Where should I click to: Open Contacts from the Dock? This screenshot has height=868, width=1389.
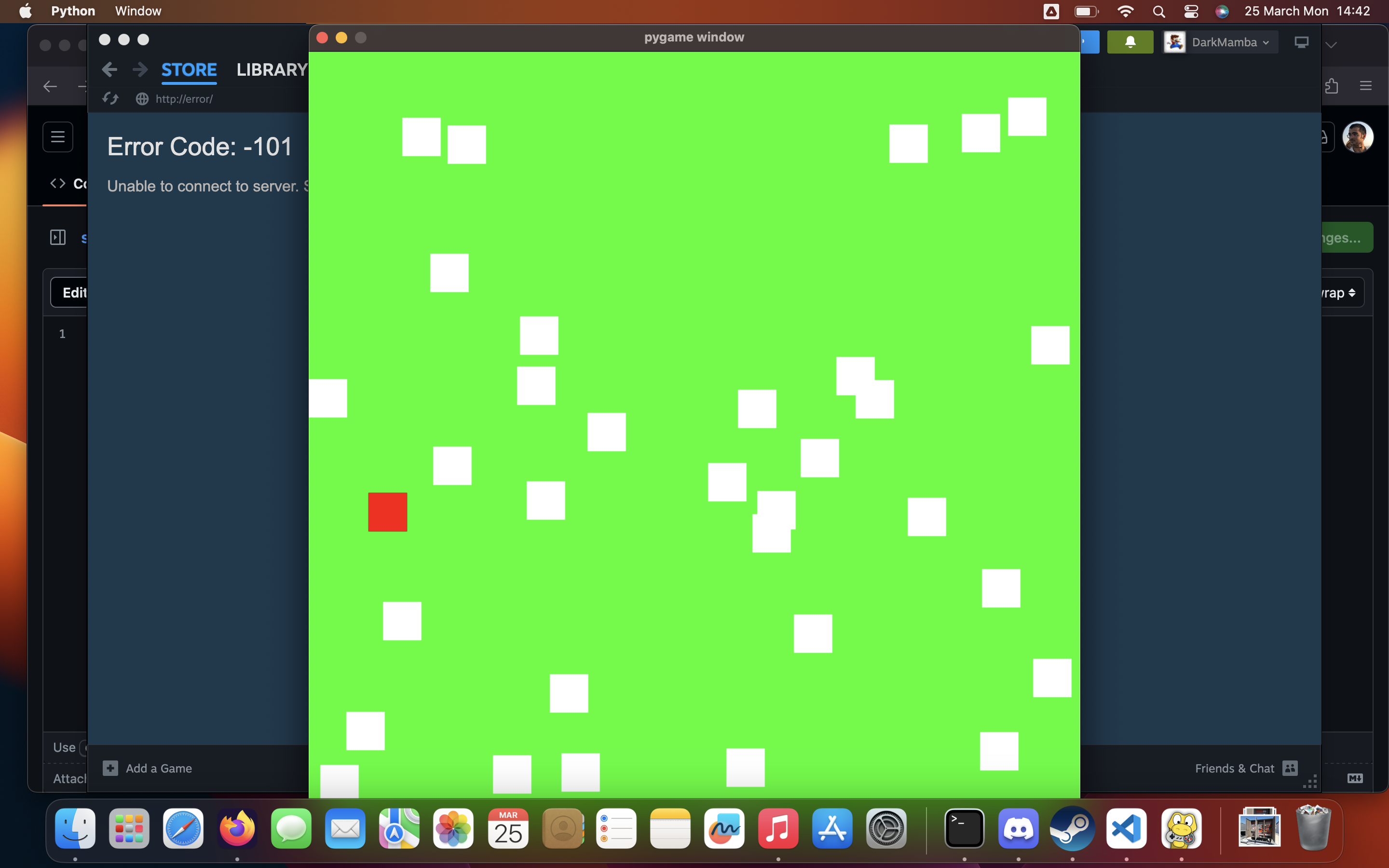pos(562,828)
